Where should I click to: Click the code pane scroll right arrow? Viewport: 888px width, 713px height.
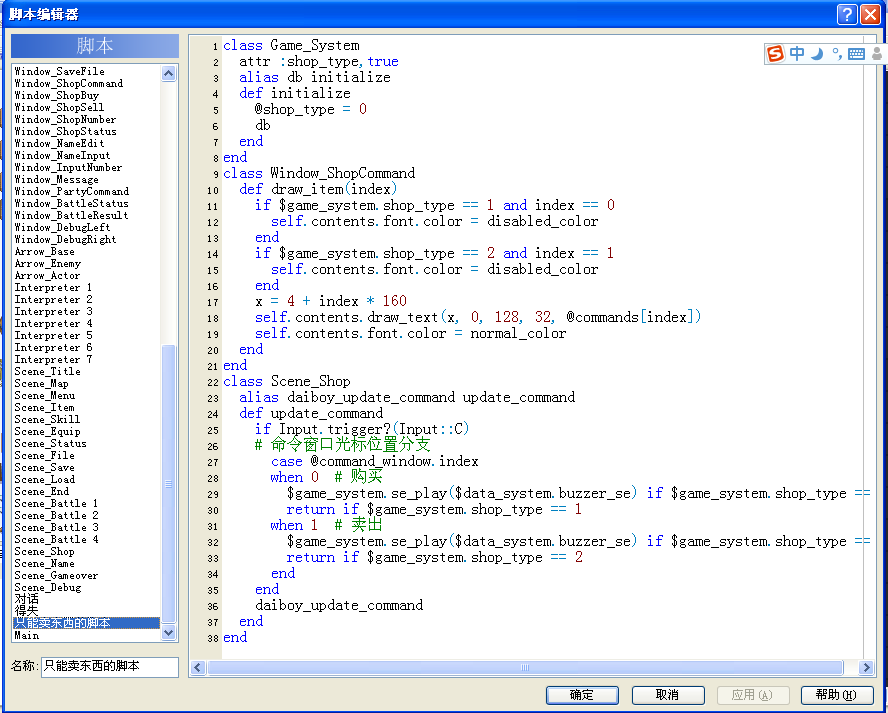pos(865,667)
